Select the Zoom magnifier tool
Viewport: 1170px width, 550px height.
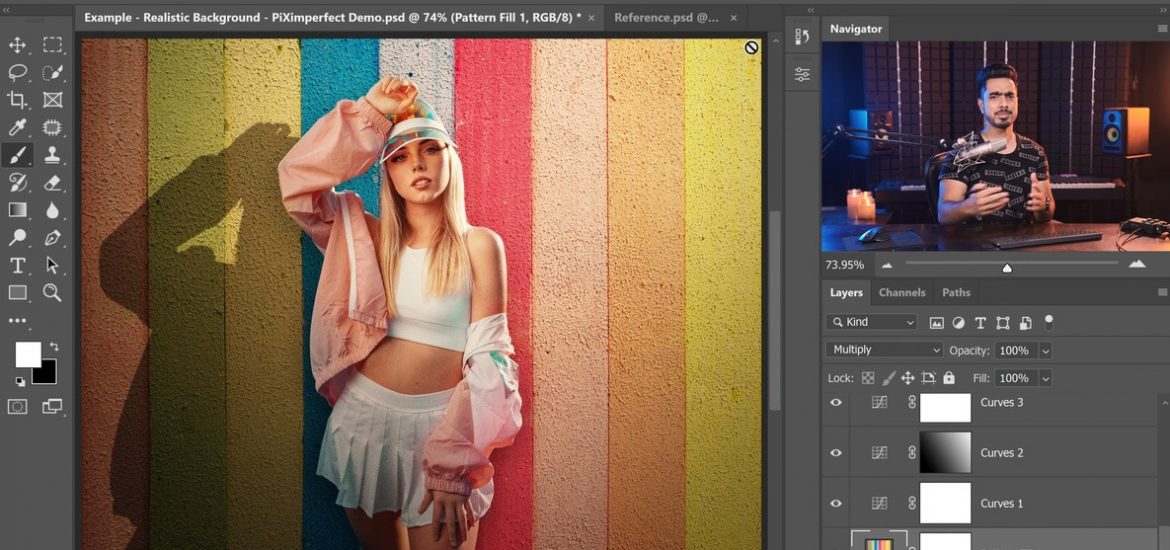(x=52, y=293)
